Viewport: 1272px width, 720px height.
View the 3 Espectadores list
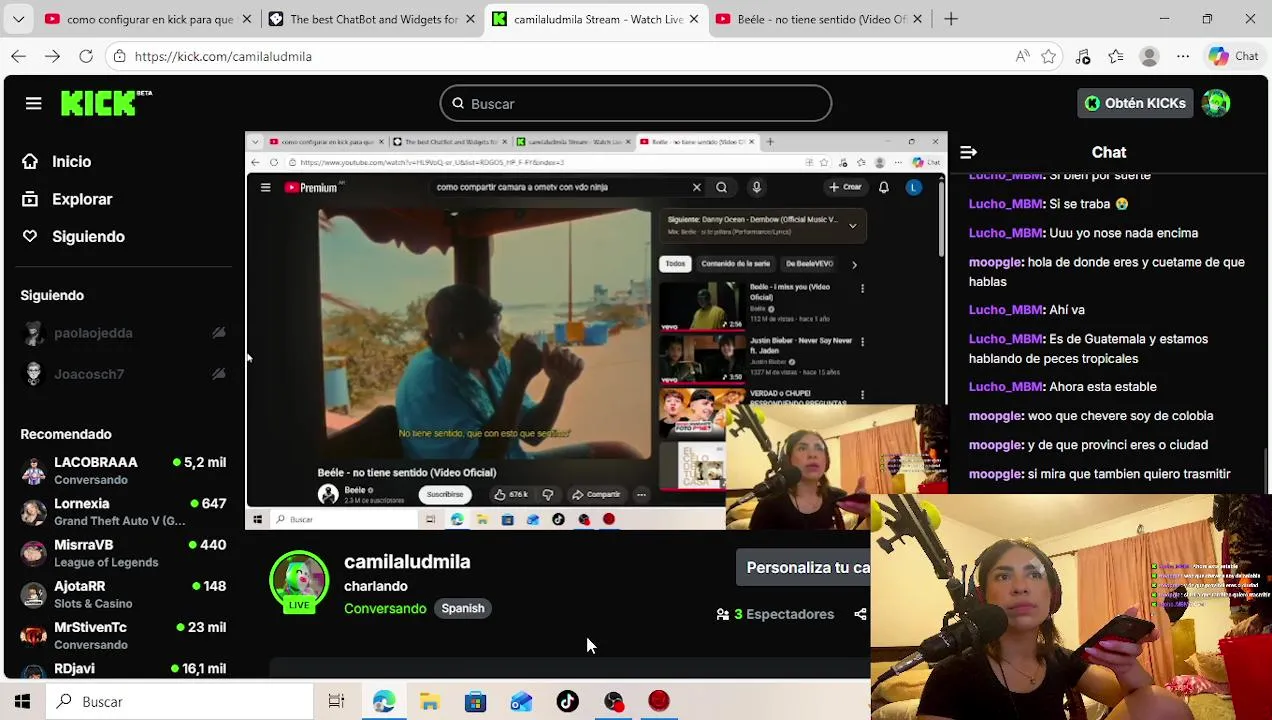[776, 614]
